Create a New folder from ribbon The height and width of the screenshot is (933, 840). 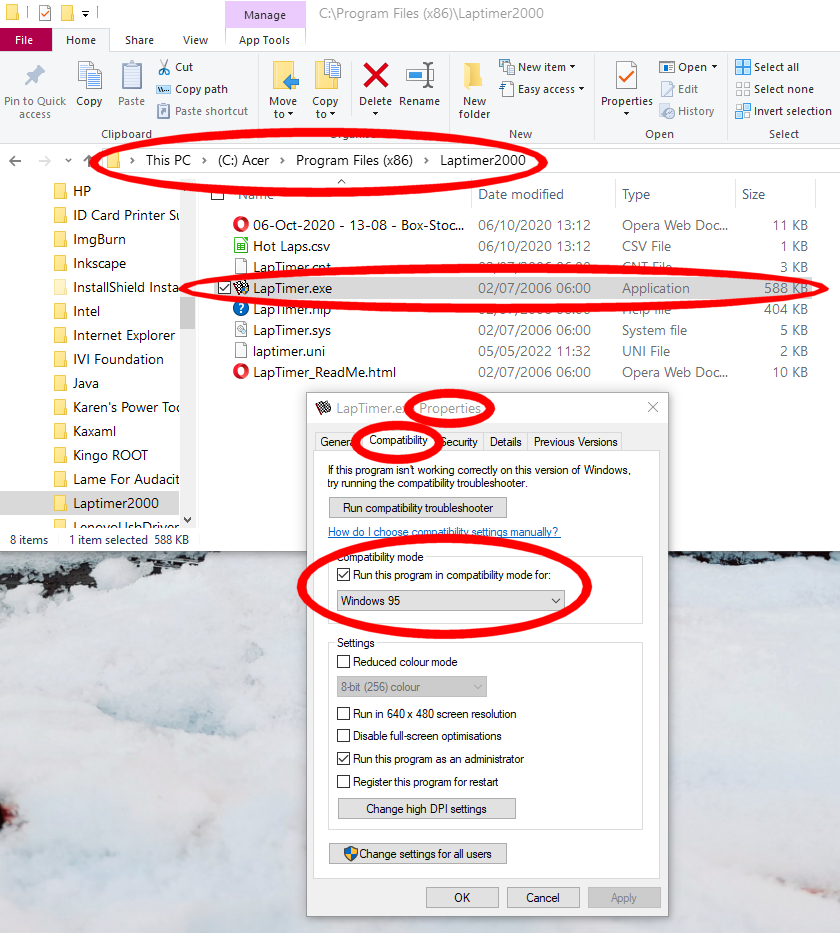[x=474, y=78]
